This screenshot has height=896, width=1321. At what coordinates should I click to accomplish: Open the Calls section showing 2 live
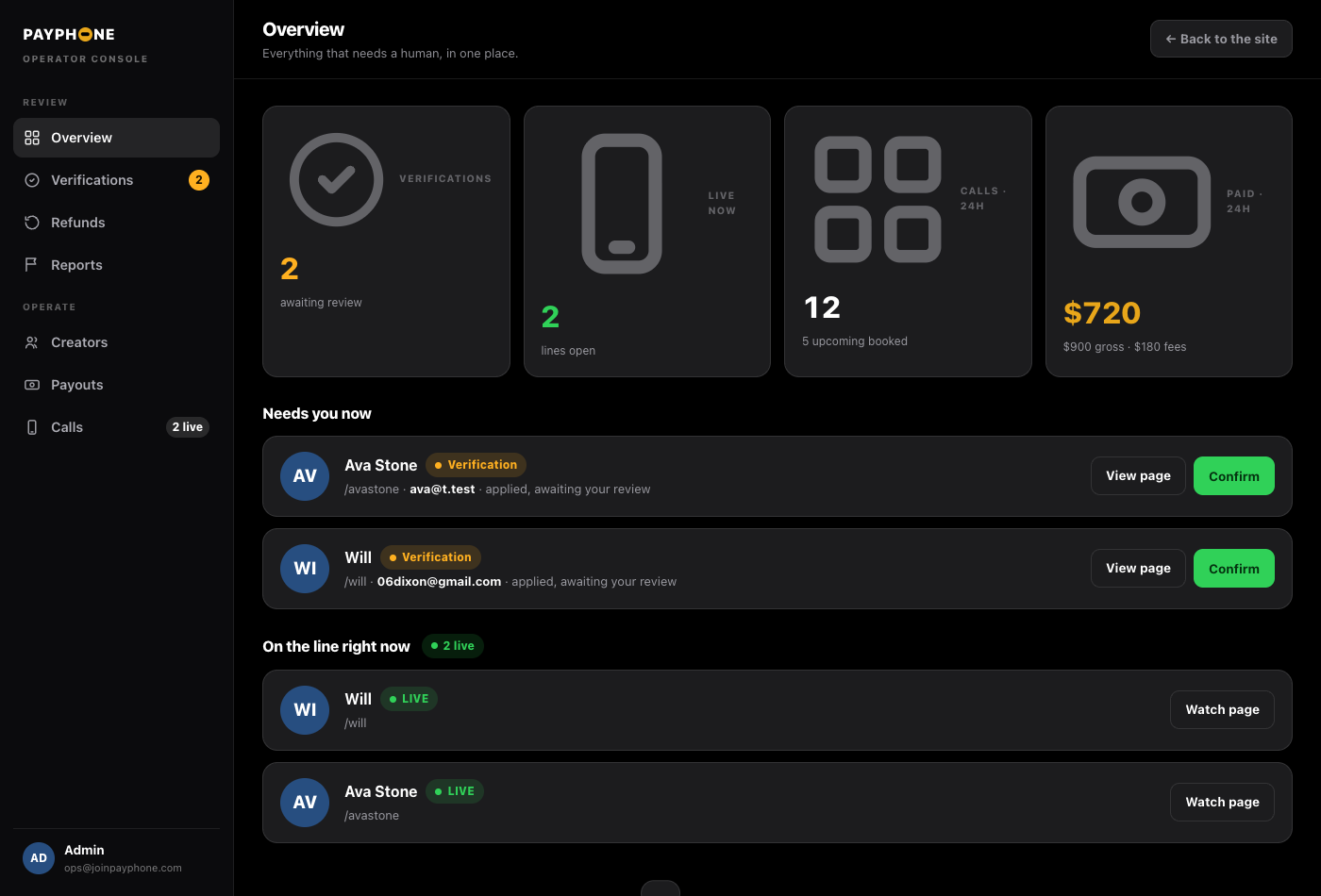tap(116, 427)
